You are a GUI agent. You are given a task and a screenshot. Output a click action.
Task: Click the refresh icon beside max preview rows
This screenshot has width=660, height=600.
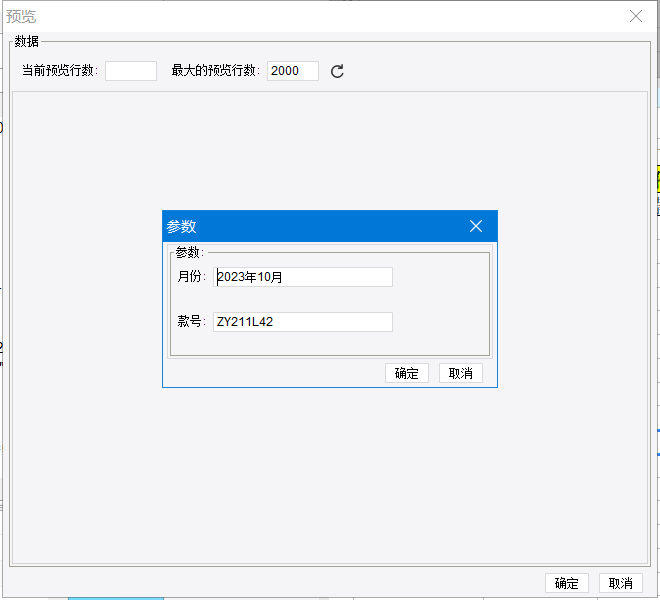point(337,71)
